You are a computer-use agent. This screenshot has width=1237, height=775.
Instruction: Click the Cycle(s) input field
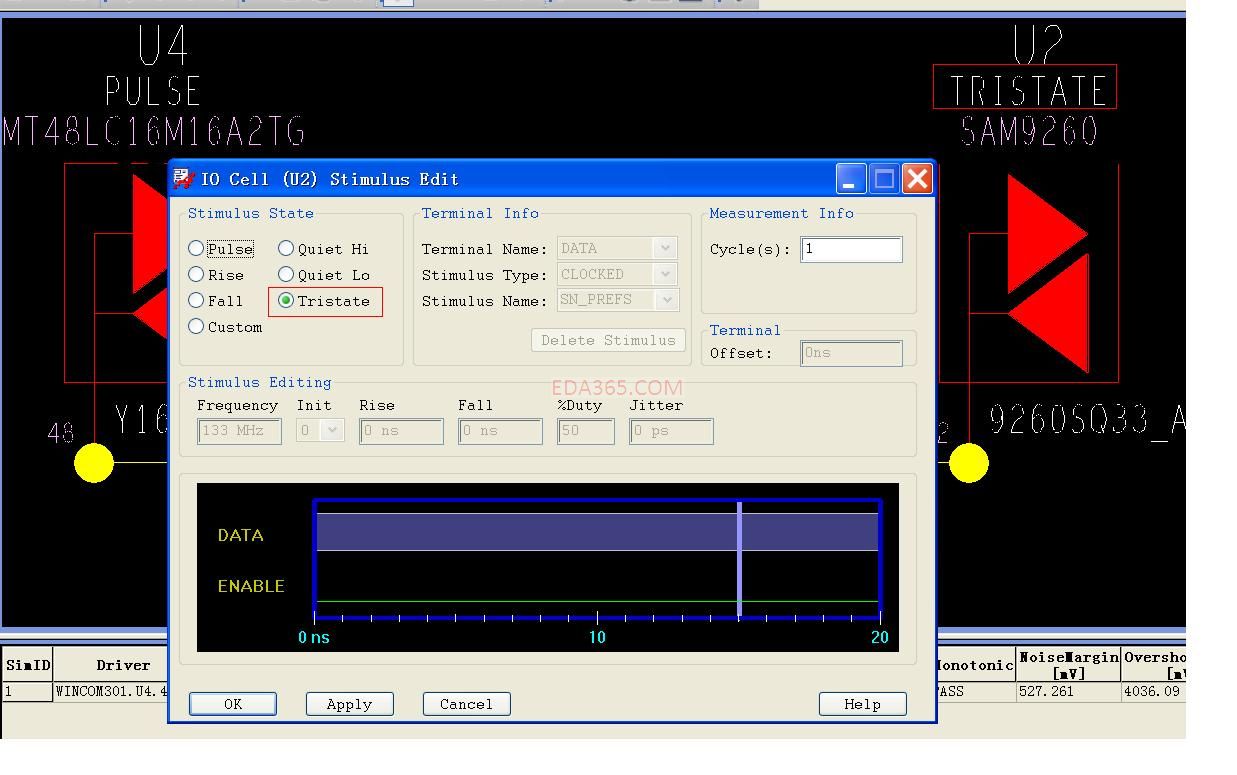850,249
